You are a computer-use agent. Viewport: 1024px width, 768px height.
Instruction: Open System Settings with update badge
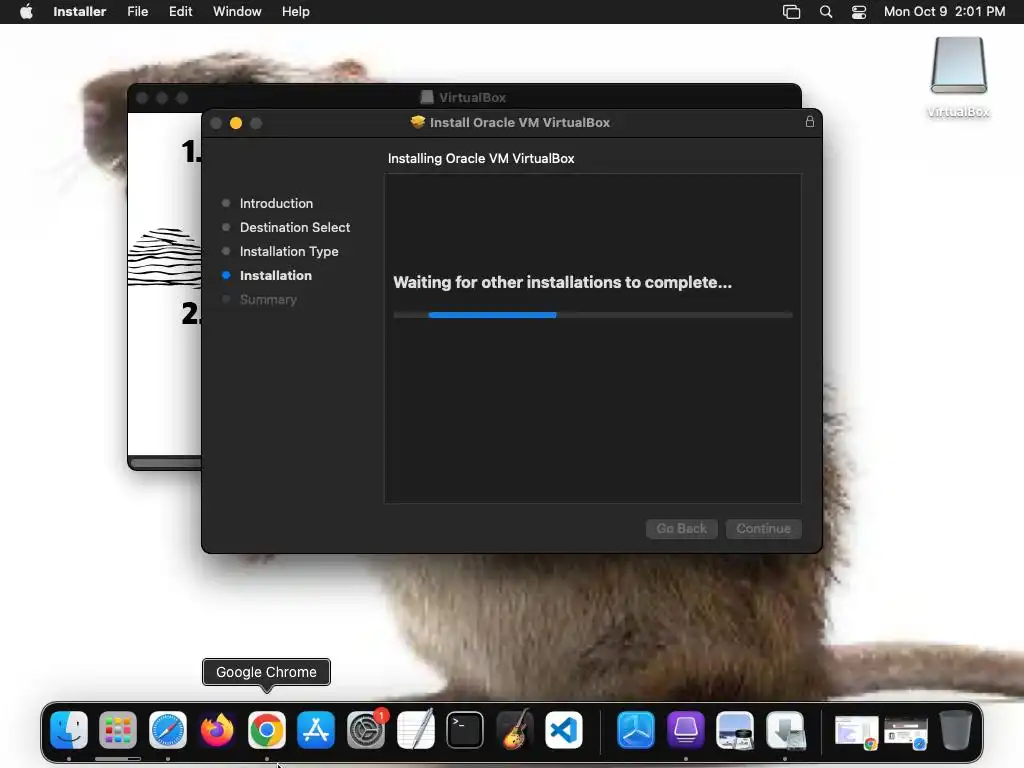(366, 730)
